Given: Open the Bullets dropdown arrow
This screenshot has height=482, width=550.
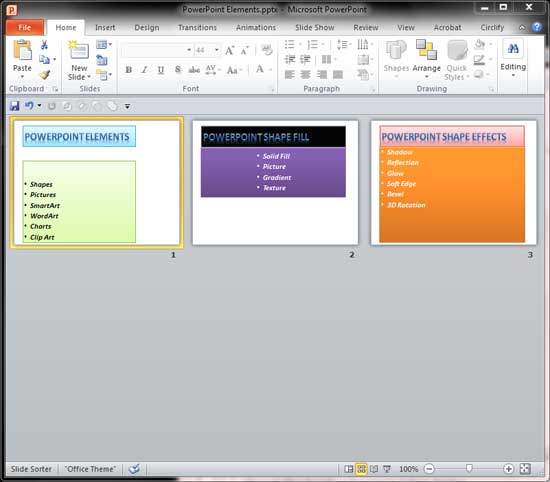Looking at the screenshot, I should tap(300, 45).
